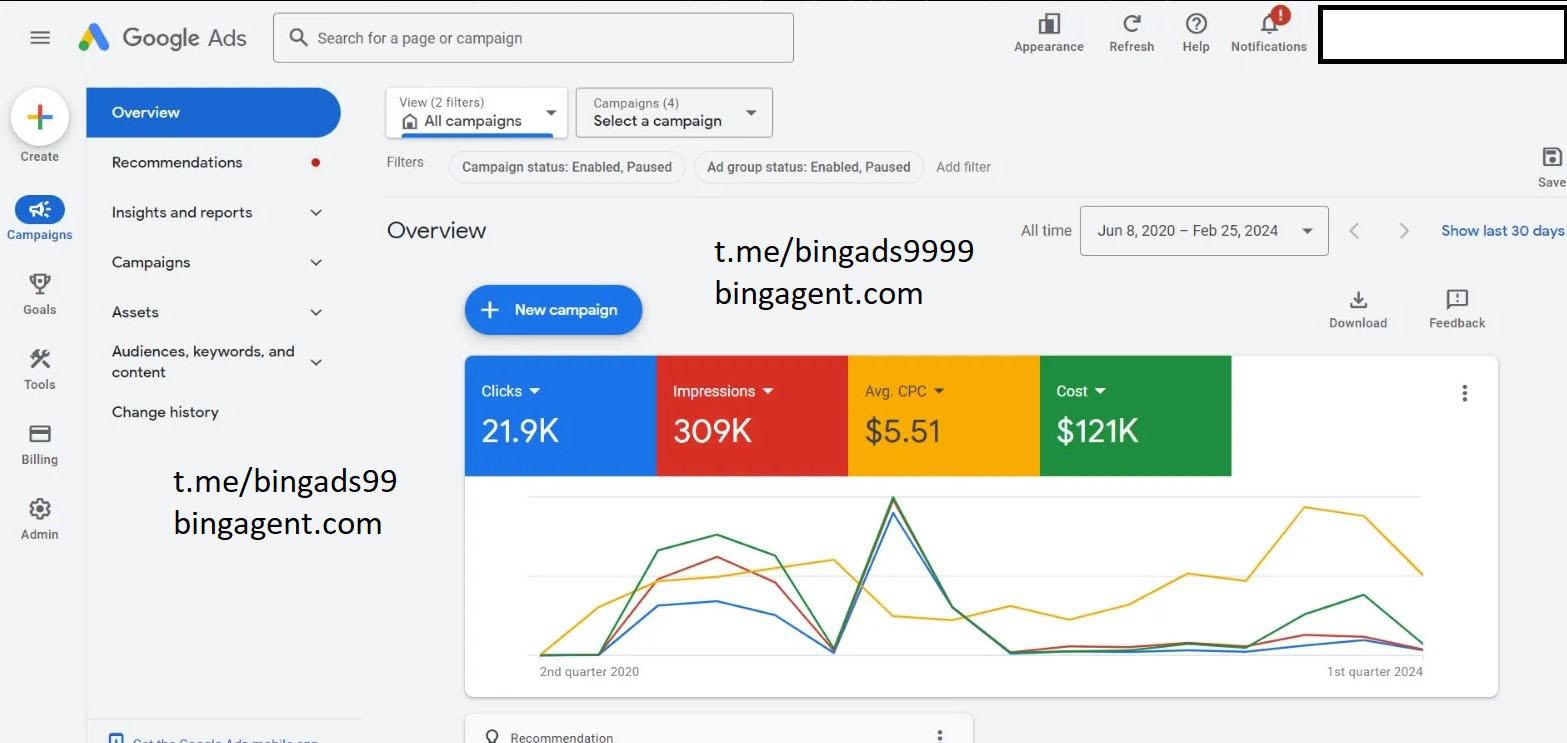The height and width of the screenshot is (743, 1567).
Task: Open the hamburger main menu
Action: 40,38
